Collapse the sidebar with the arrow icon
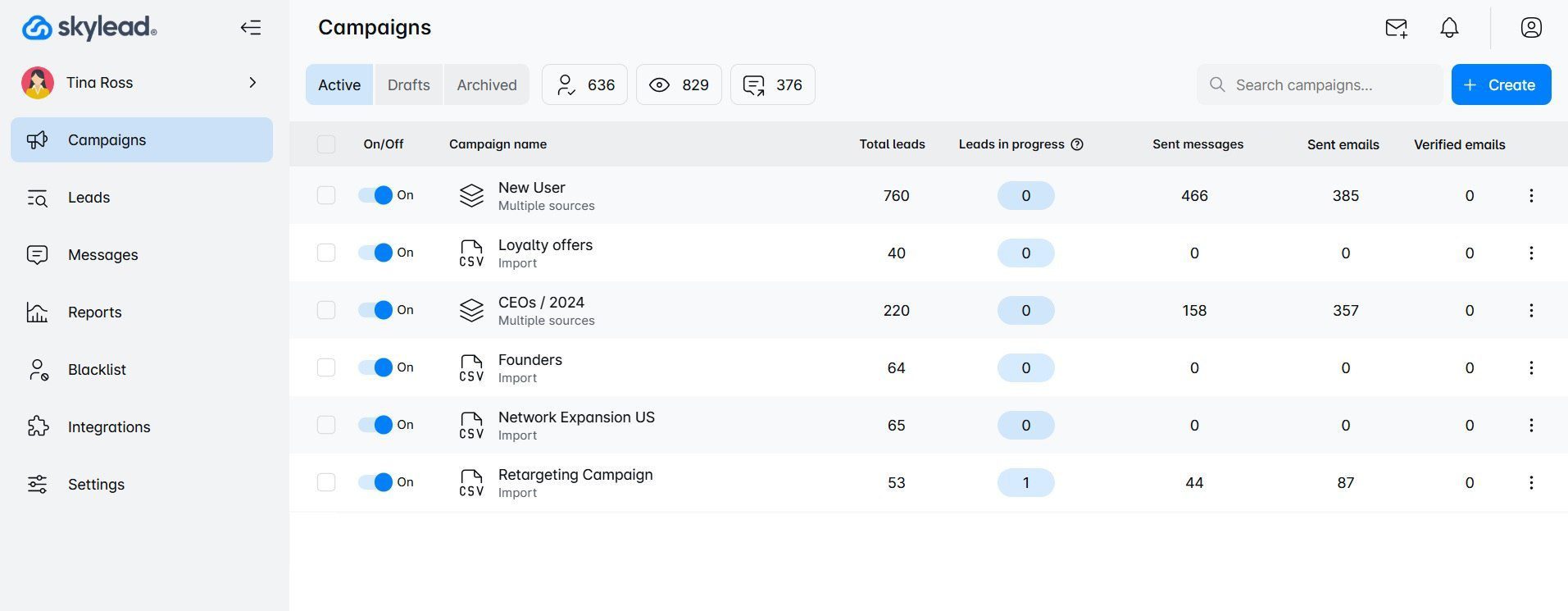 [x=251, y=28]
